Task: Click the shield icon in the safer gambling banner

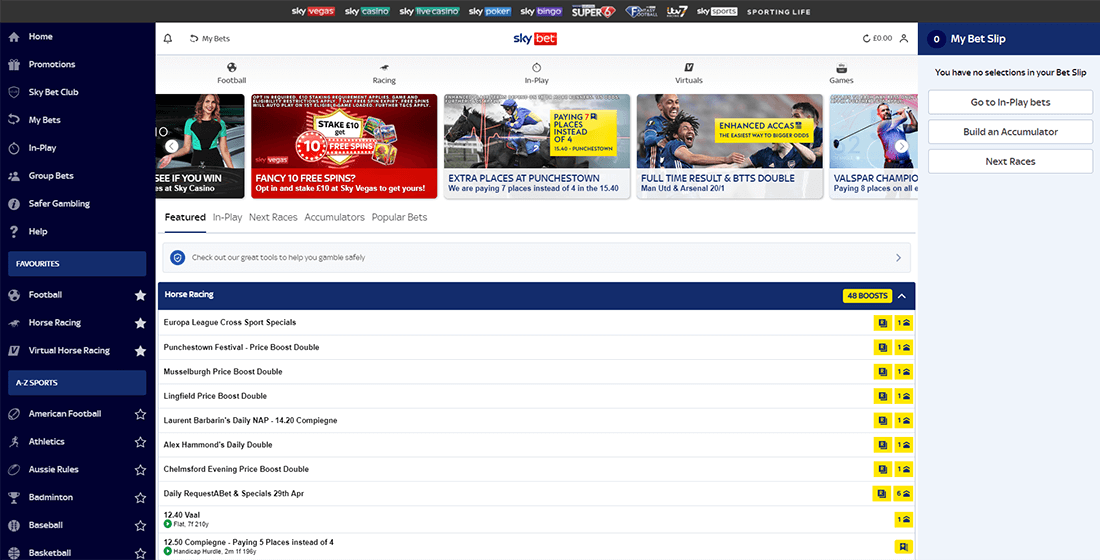Action: point(178,258)
